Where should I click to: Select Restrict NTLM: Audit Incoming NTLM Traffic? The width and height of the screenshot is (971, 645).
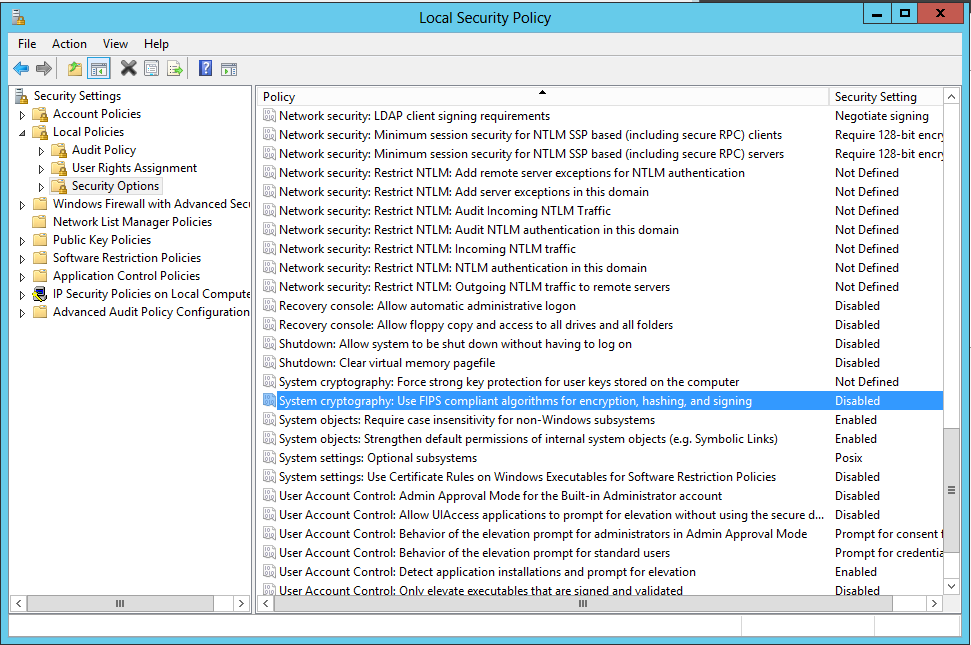(445, 210)
